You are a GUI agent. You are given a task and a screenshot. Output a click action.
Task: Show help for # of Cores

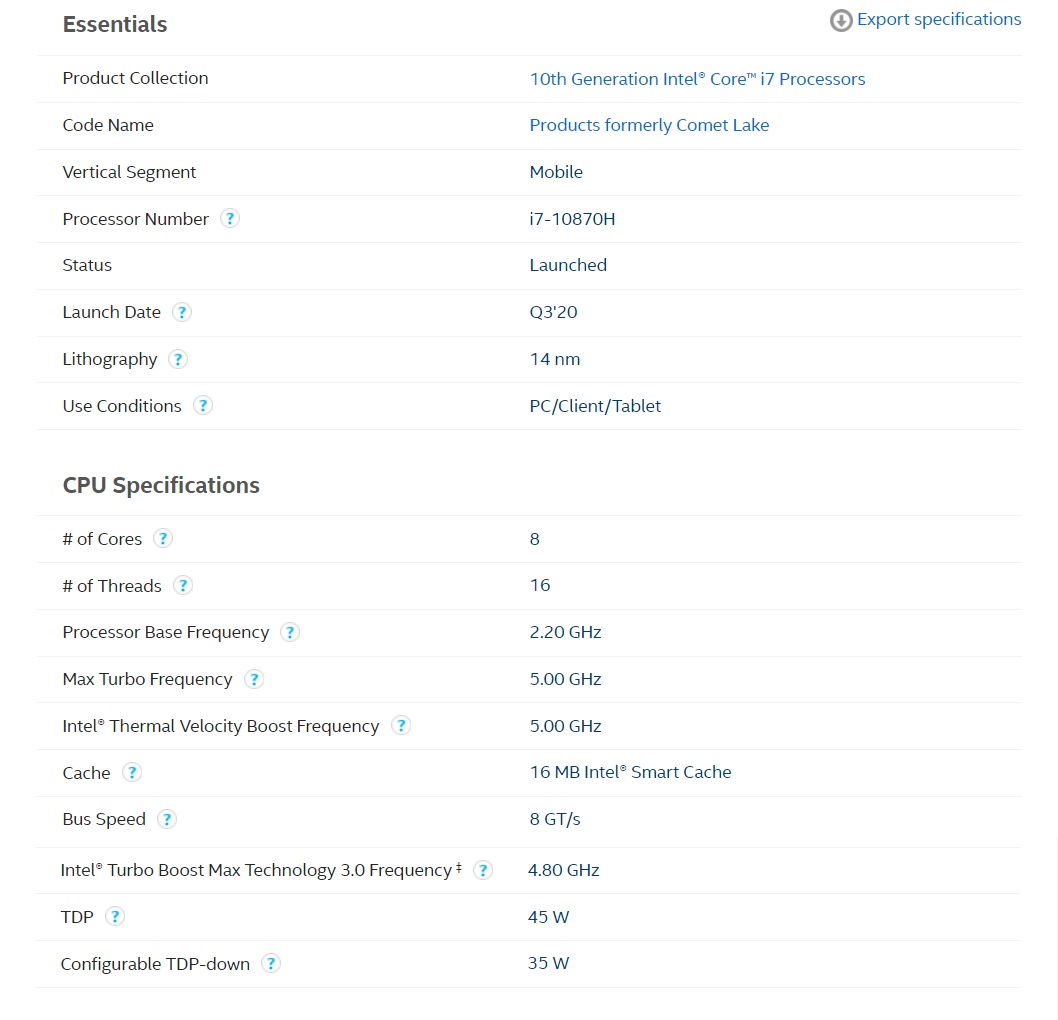pyautogui.click(x=163, y=539)
